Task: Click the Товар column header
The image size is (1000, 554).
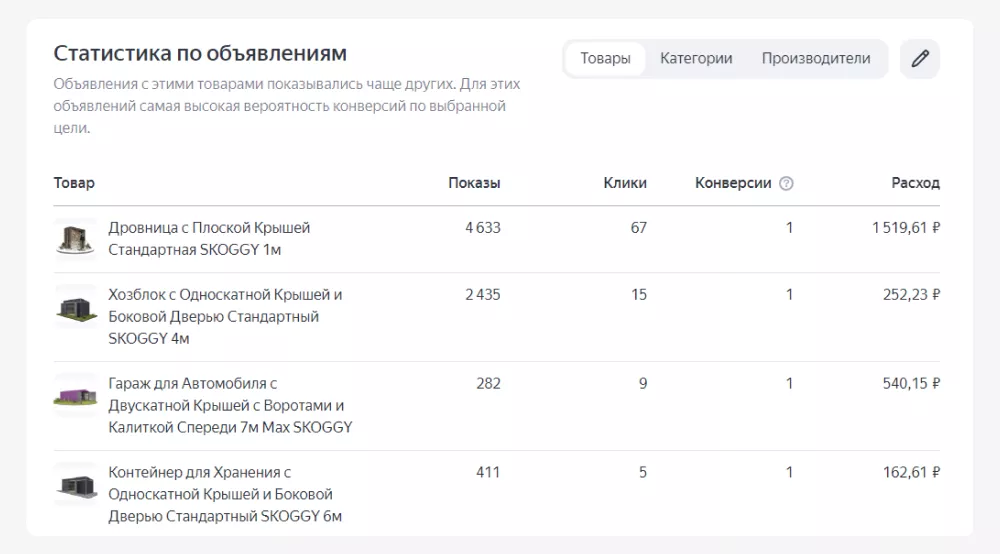Action: [x=74, y=183]
